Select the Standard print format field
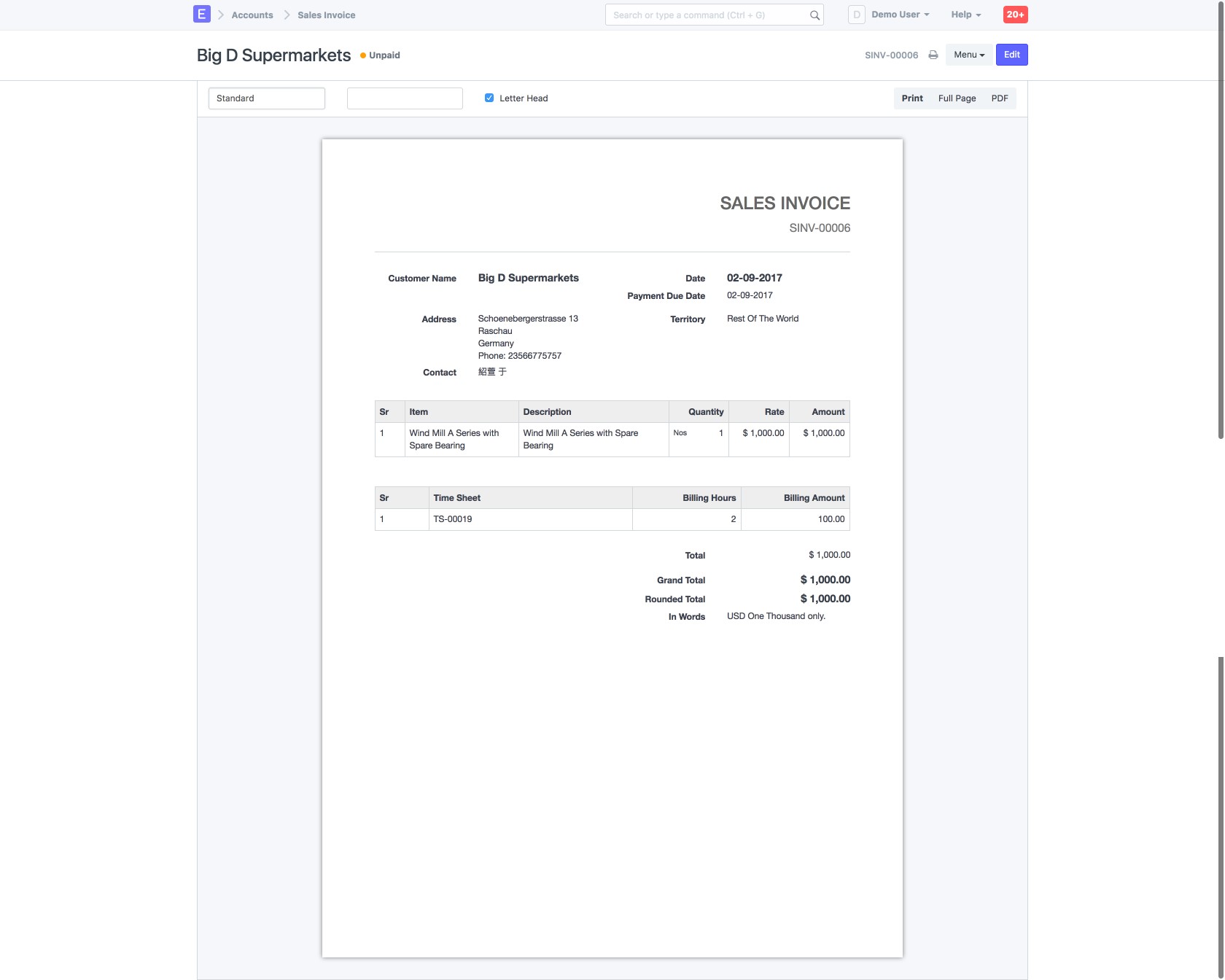The width and height of the screenshot is (1225, 980). click(267, 98)
